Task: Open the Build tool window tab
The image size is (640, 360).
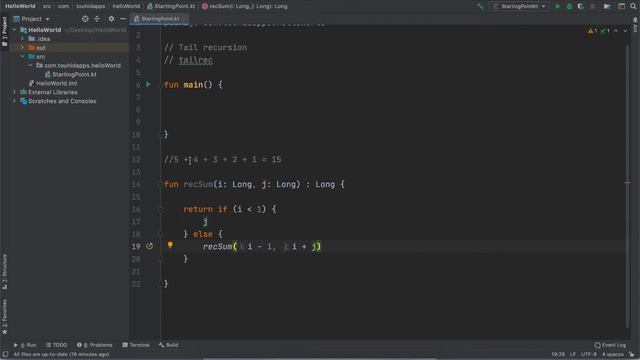Action: pos(168,345)
